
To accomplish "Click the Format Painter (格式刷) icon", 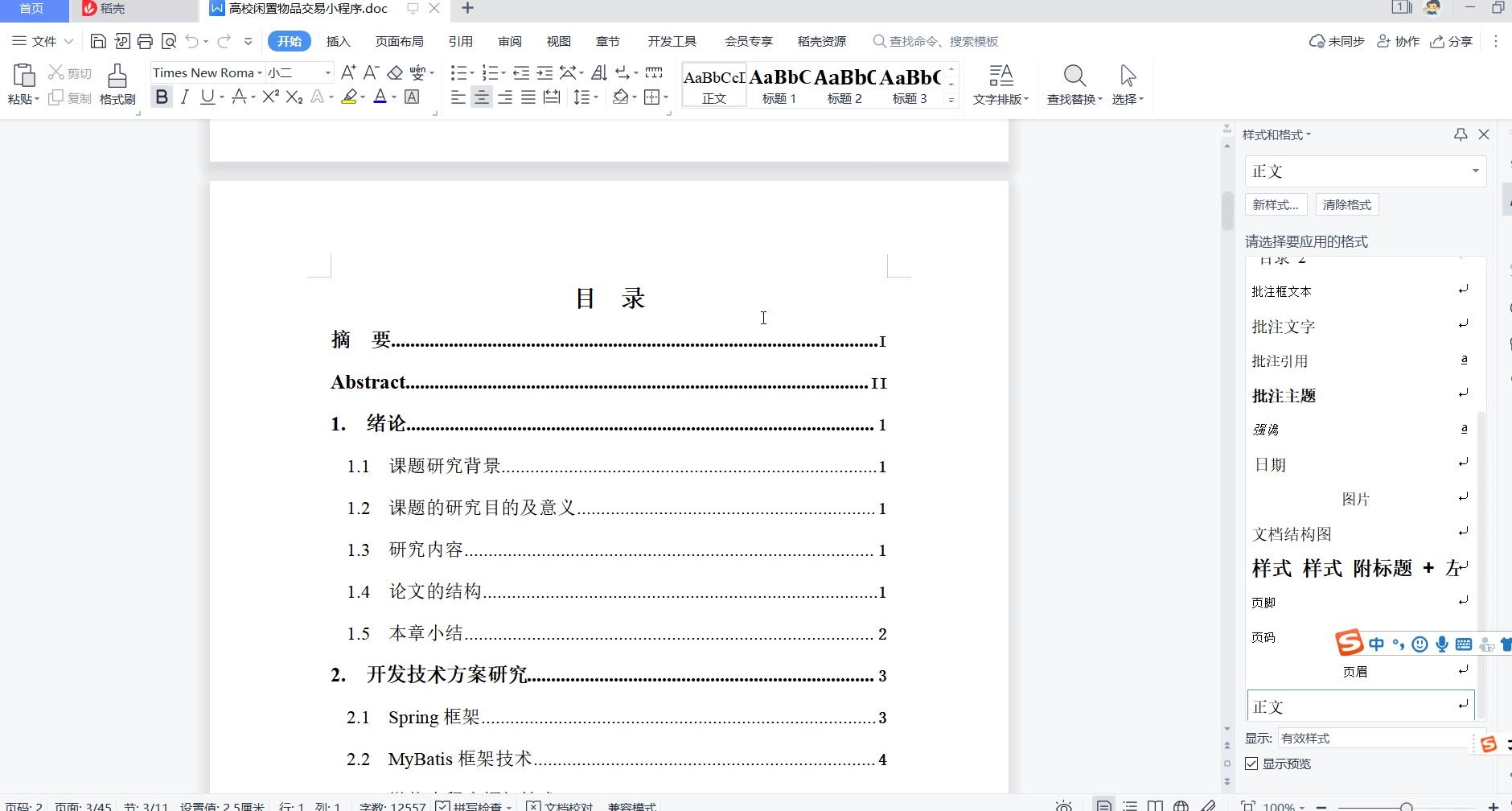I will pos(117,84).
